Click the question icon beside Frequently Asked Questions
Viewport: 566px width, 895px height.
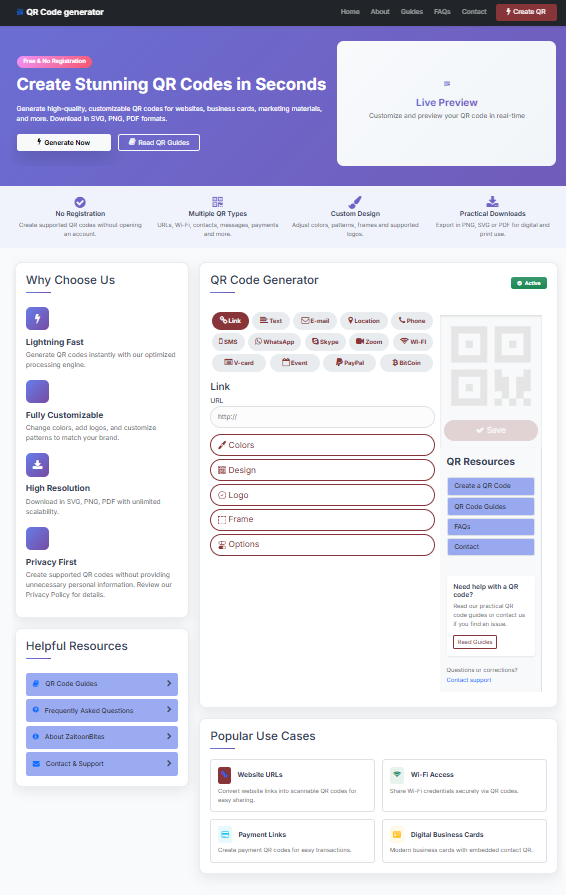point(36,710)
